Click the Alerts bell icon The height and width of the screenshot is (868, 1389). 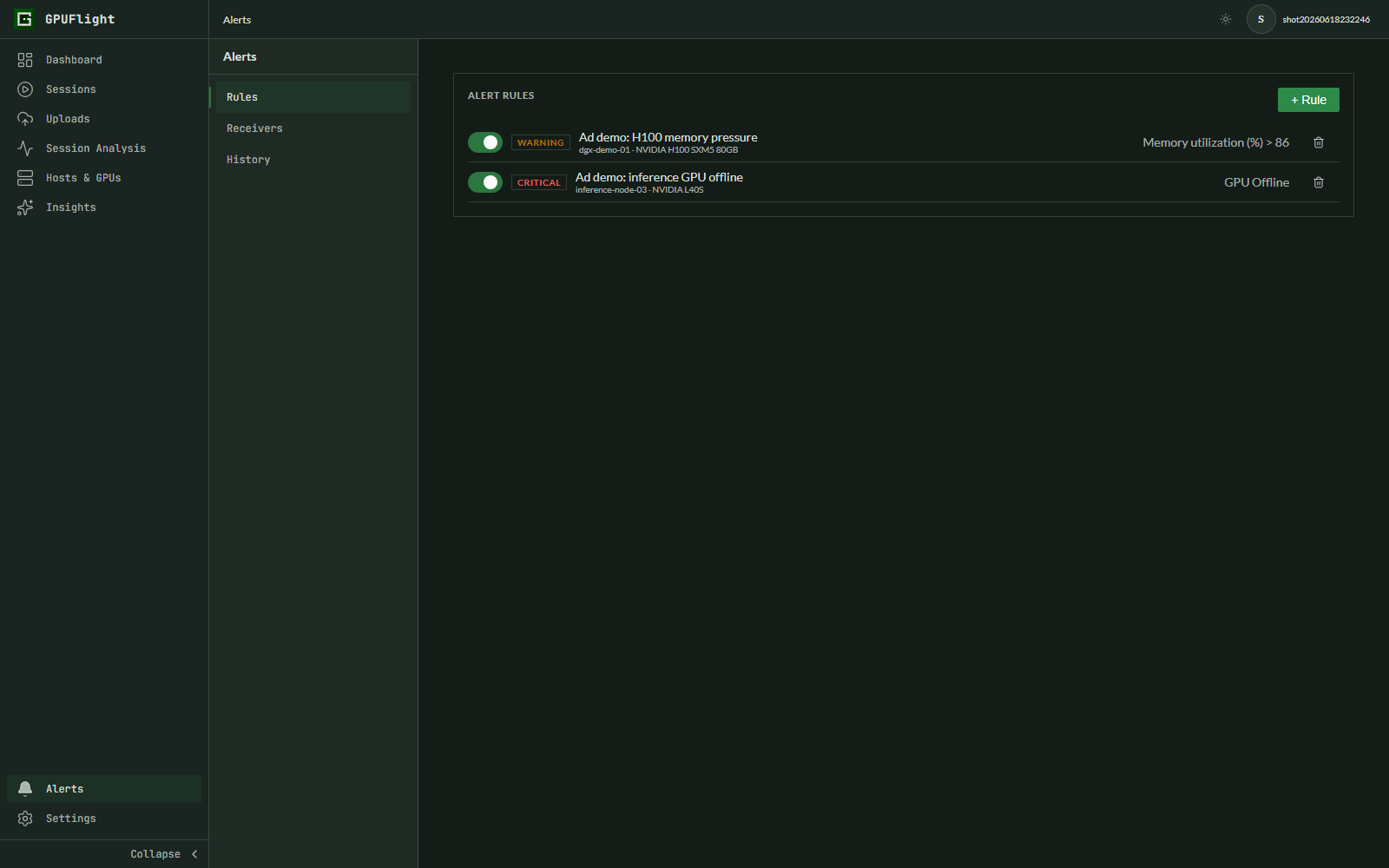point(25,789)
